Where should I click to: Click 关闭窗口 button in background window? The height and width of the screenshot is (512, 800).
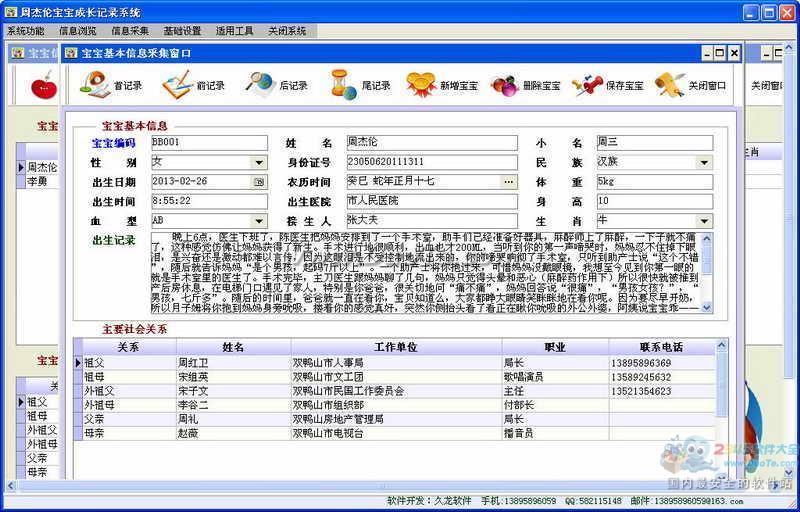tap(766, 86)
